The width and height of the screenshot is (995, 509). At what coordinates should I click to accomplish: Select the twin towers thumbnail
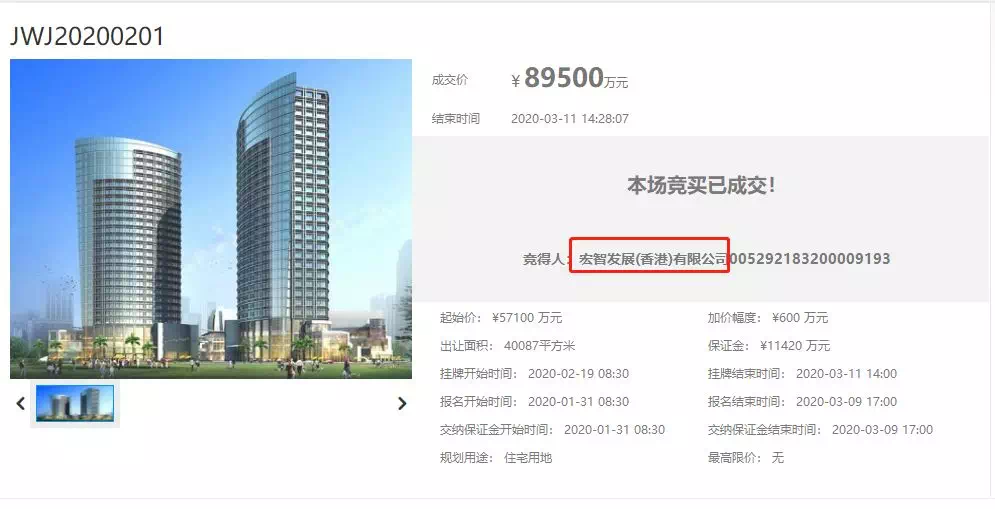pos(75,403)
